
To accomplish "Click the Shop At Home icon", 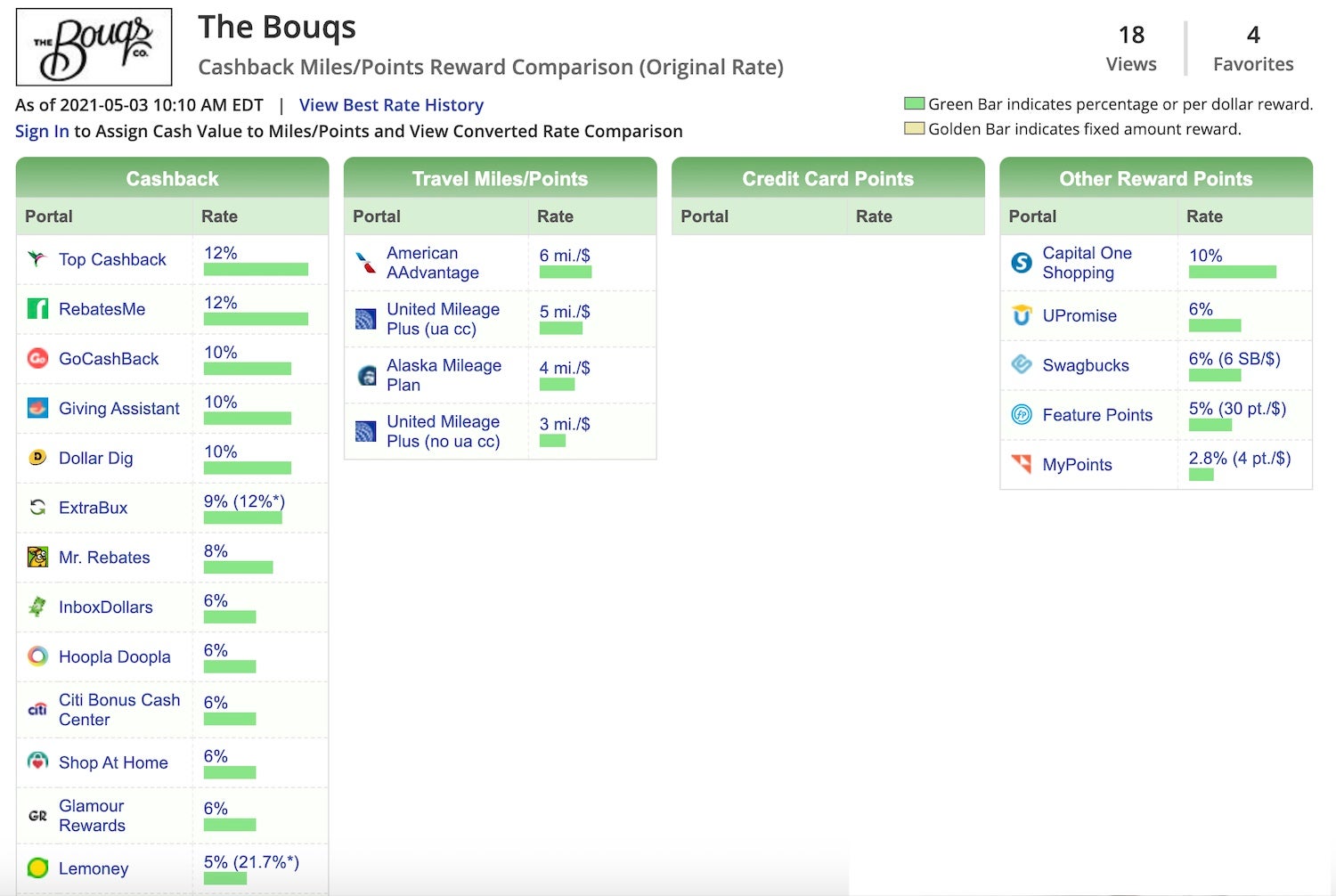I will pyautogui.click(x=37, y=762).
